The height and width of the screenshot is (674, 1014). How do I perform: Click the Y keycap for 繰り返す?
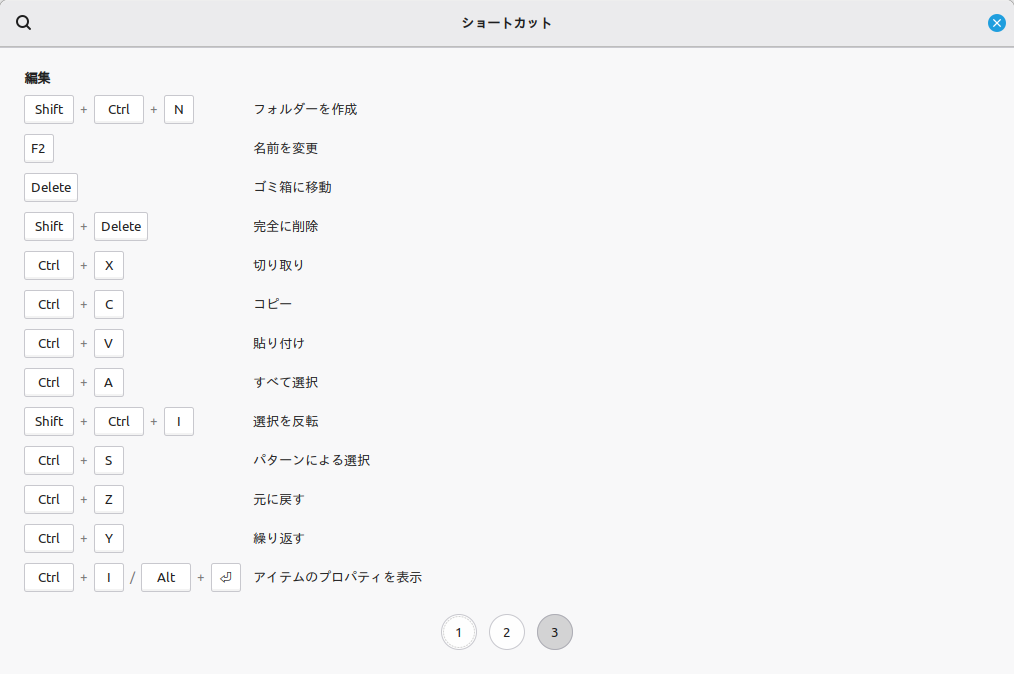(x=109, y=538)
